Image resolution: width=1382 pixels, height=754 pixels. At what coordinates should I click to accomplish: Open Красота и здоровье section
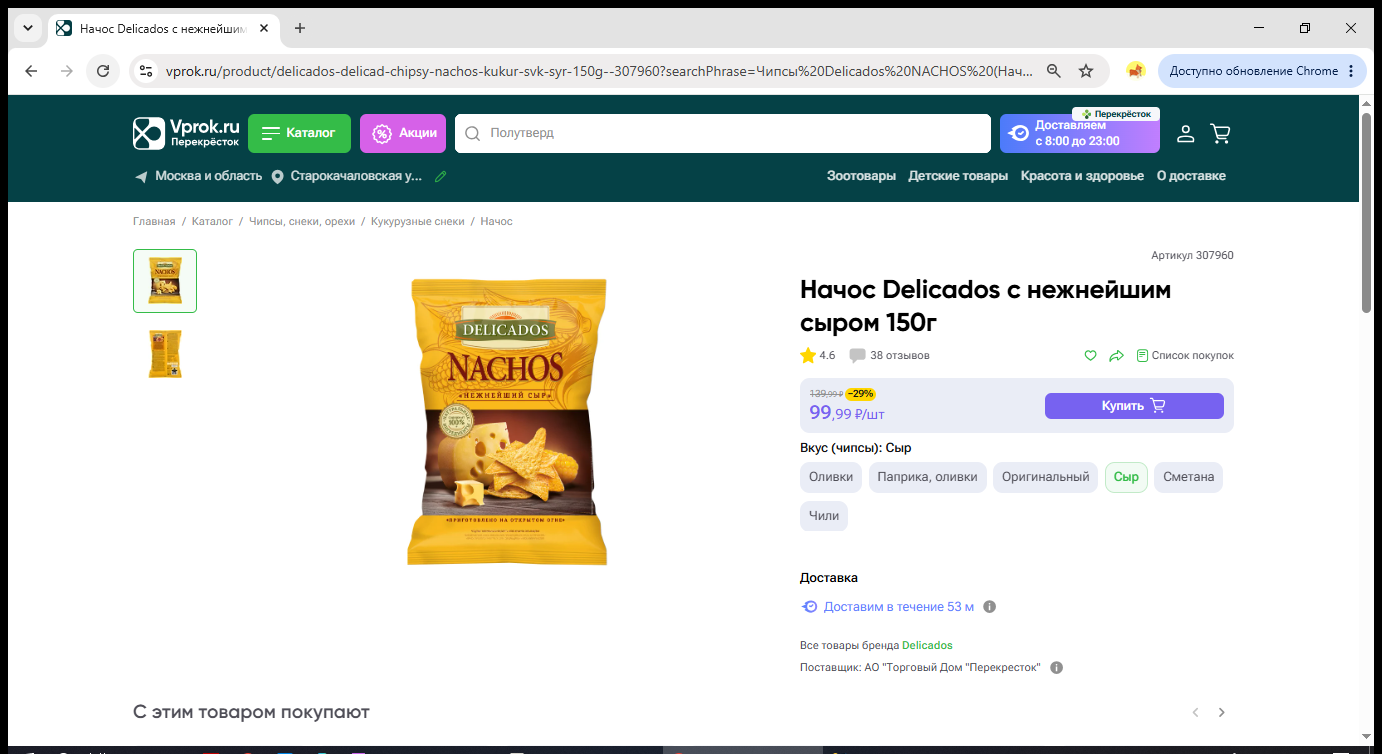click(1082, 176)
